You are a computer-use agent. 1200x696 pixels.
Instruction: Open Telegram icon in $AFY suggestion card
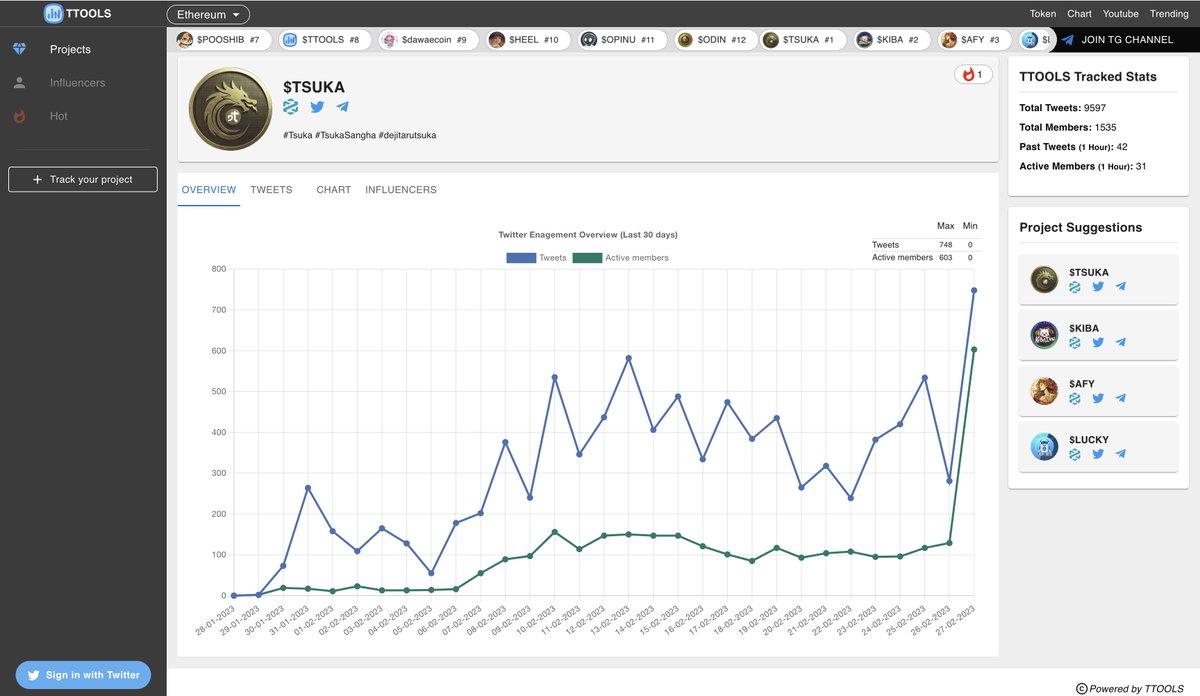click(1121, 398)
